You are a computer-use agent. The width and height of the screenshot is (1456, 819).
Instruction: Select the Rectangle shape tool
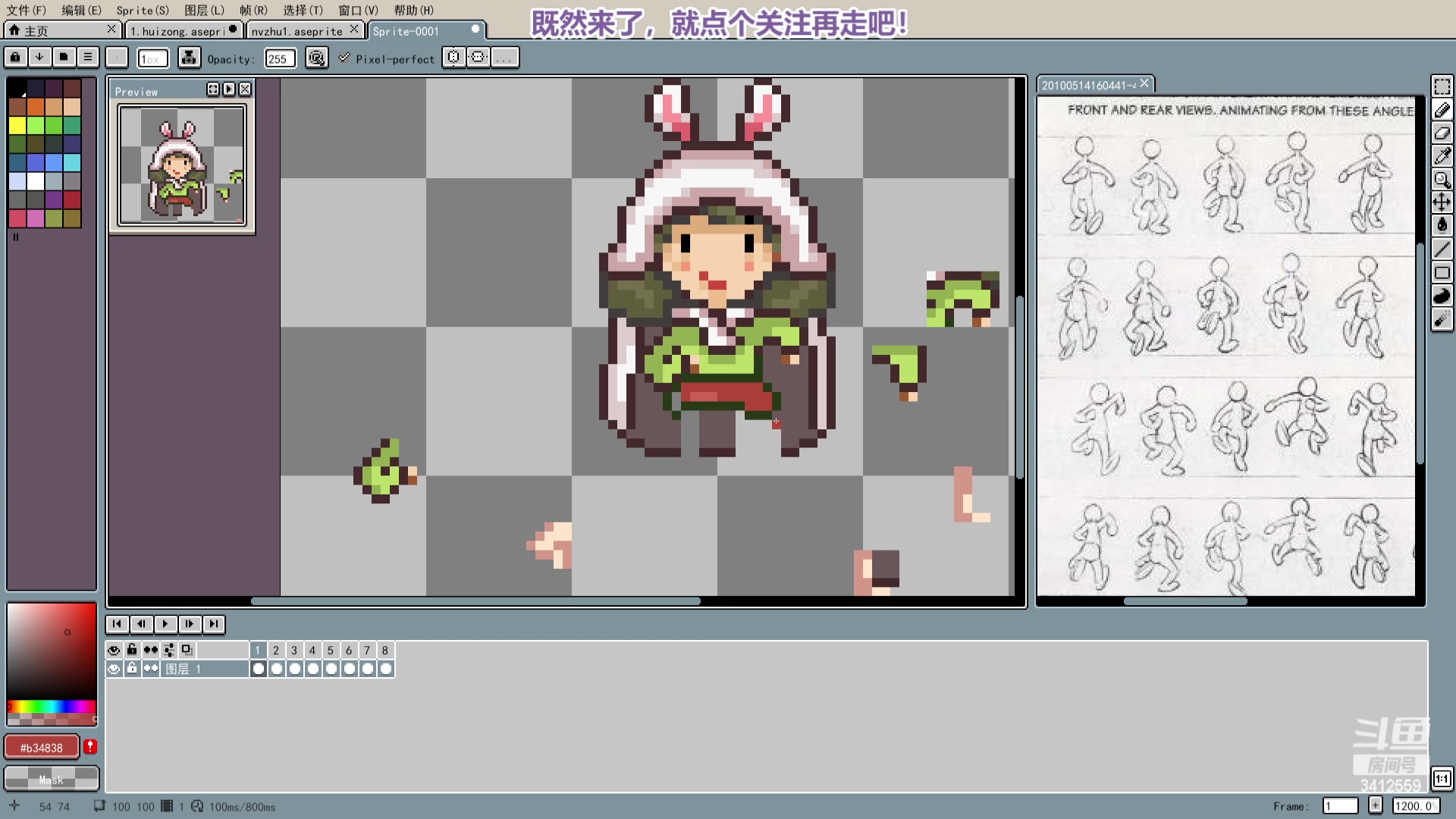[1442, 272]
